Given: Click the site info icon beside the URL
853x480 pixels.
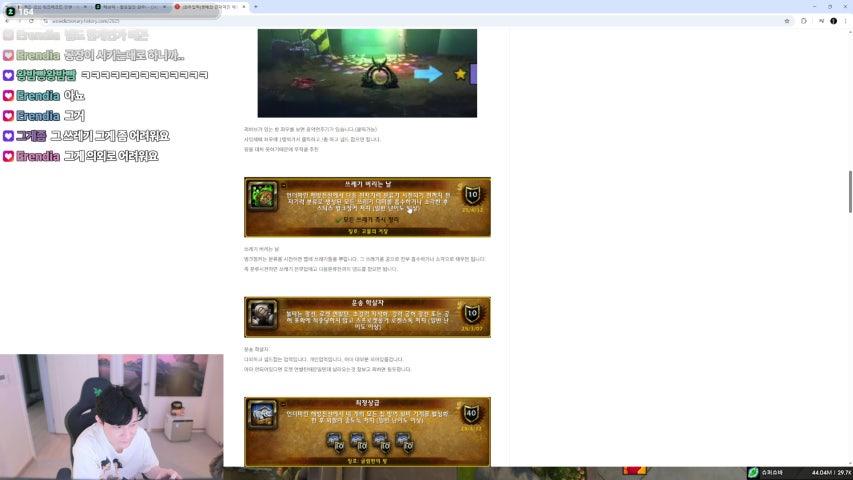Looking at the screenshot, I should click(46, 21).
